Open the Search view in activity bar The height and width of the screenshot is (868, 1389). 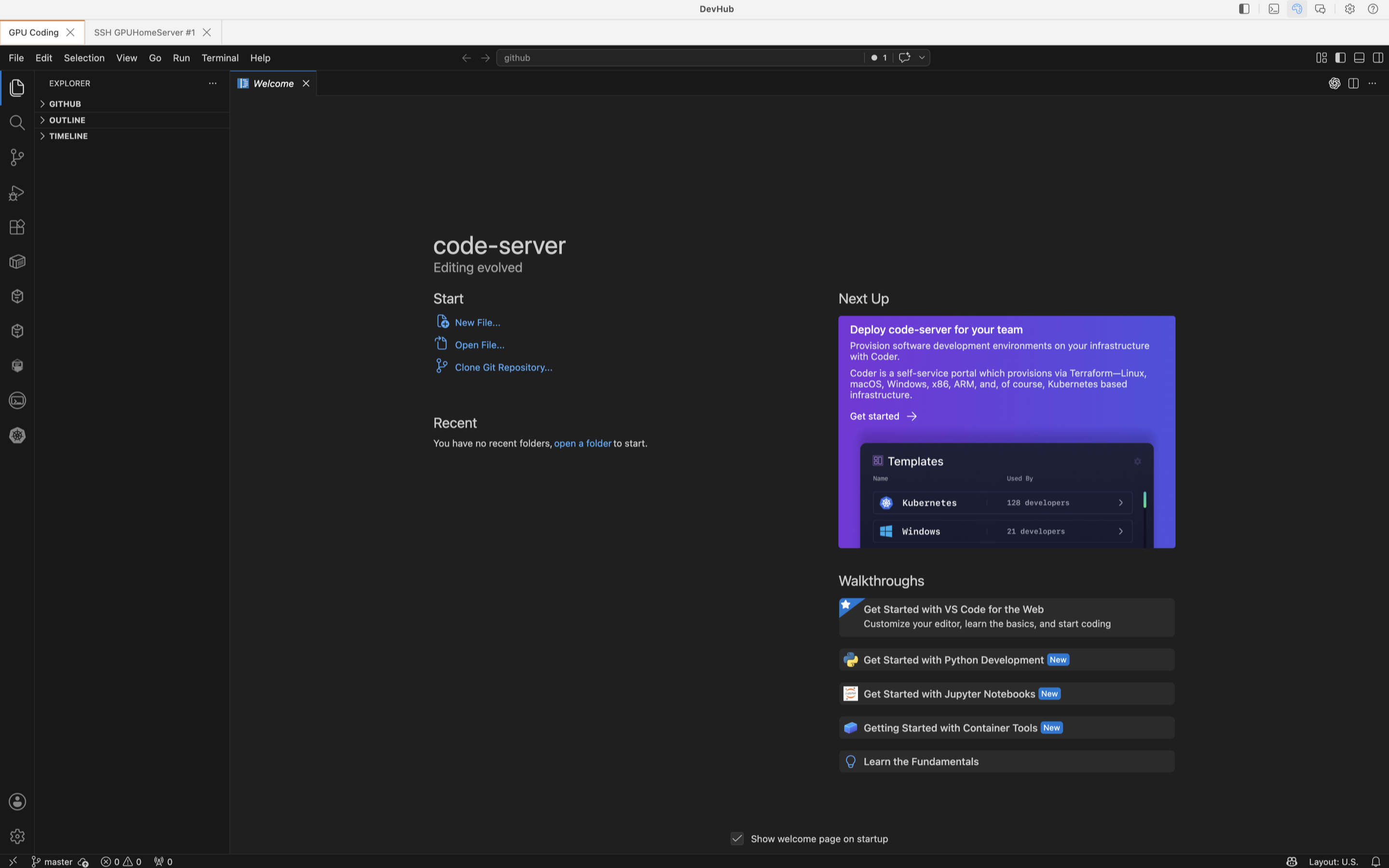17,122
